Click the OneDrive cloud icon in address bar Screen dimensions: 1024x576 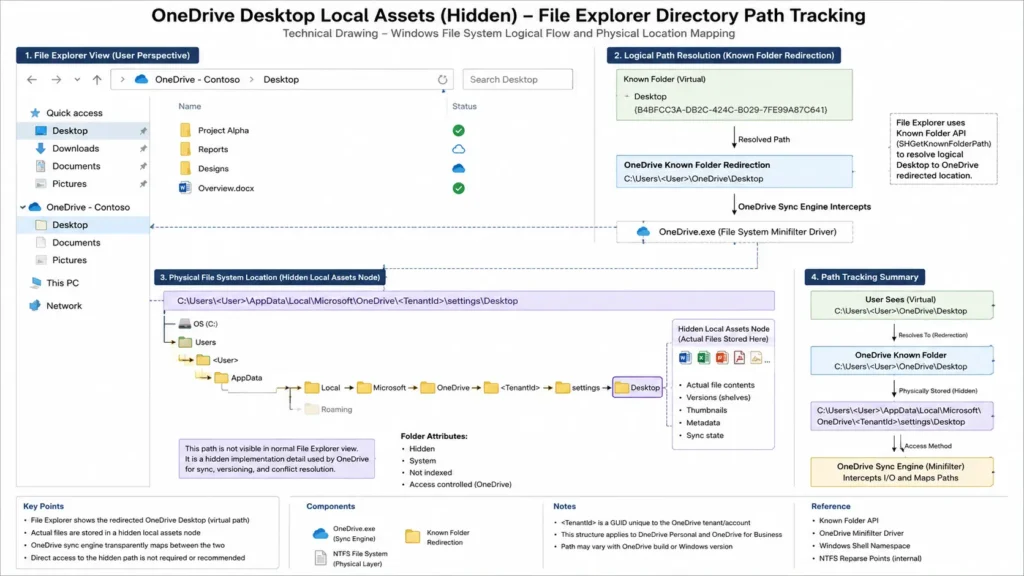point(141,79)
